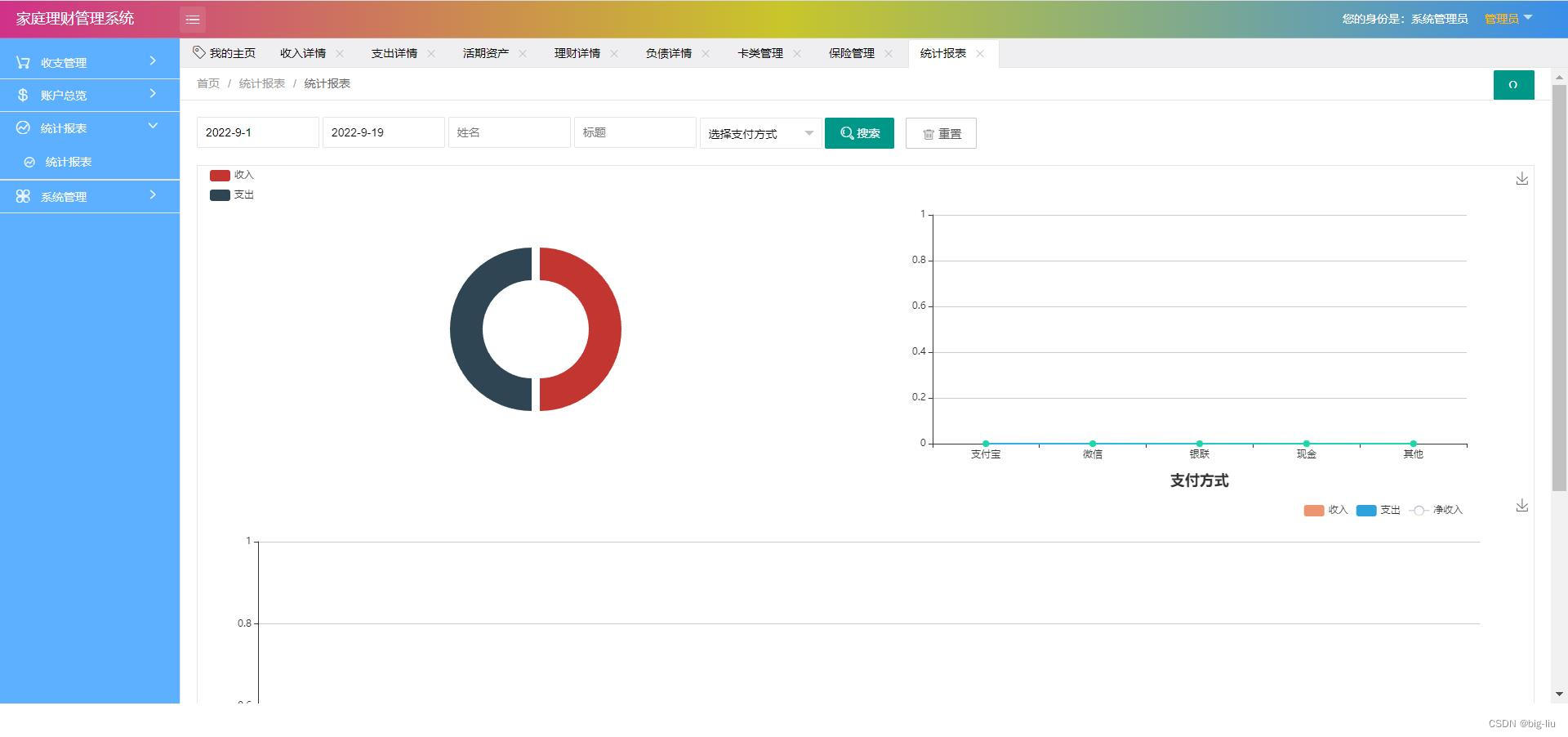Toggle the 净收入 line legend item
Screen dimensions: 1568x737
[1436, 510]
